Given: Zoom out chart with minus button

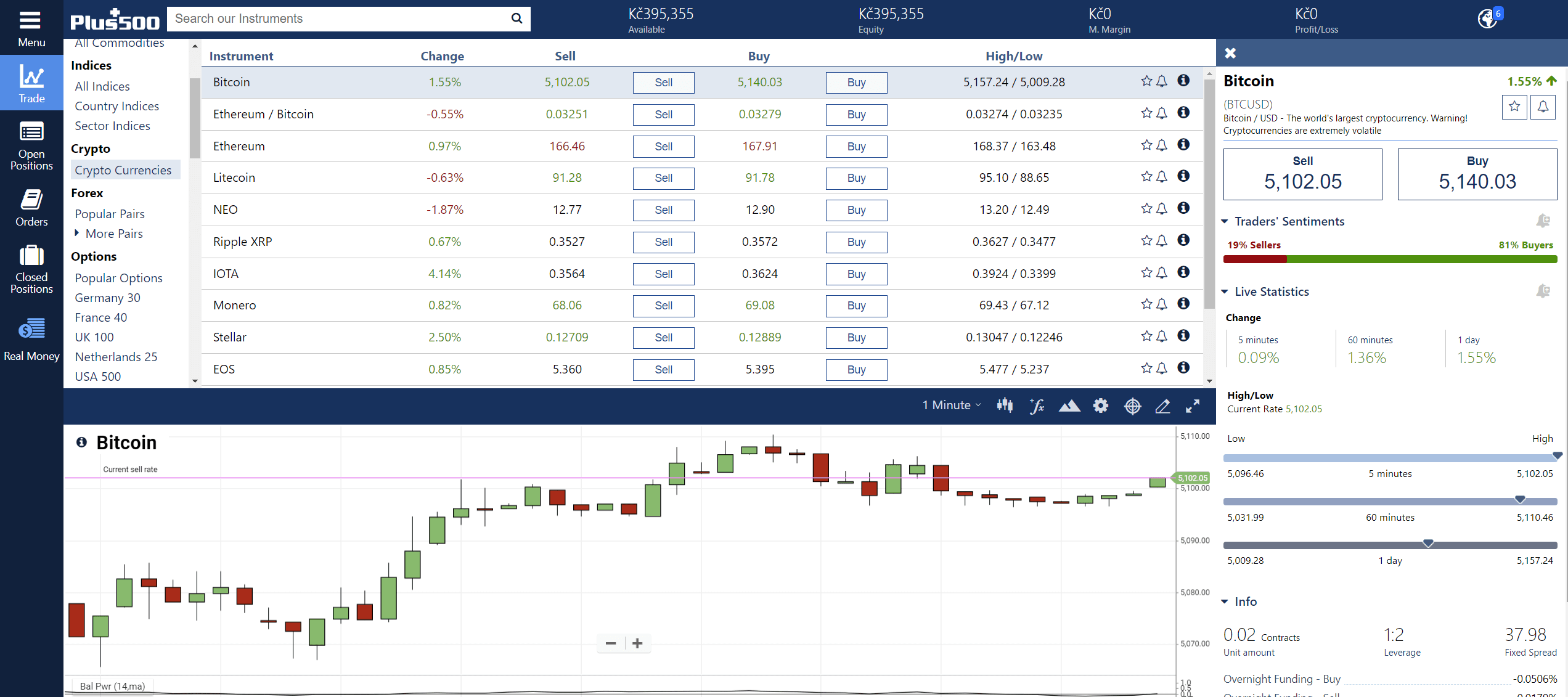Looking at the screenshot, I should (x=611, y=643).
